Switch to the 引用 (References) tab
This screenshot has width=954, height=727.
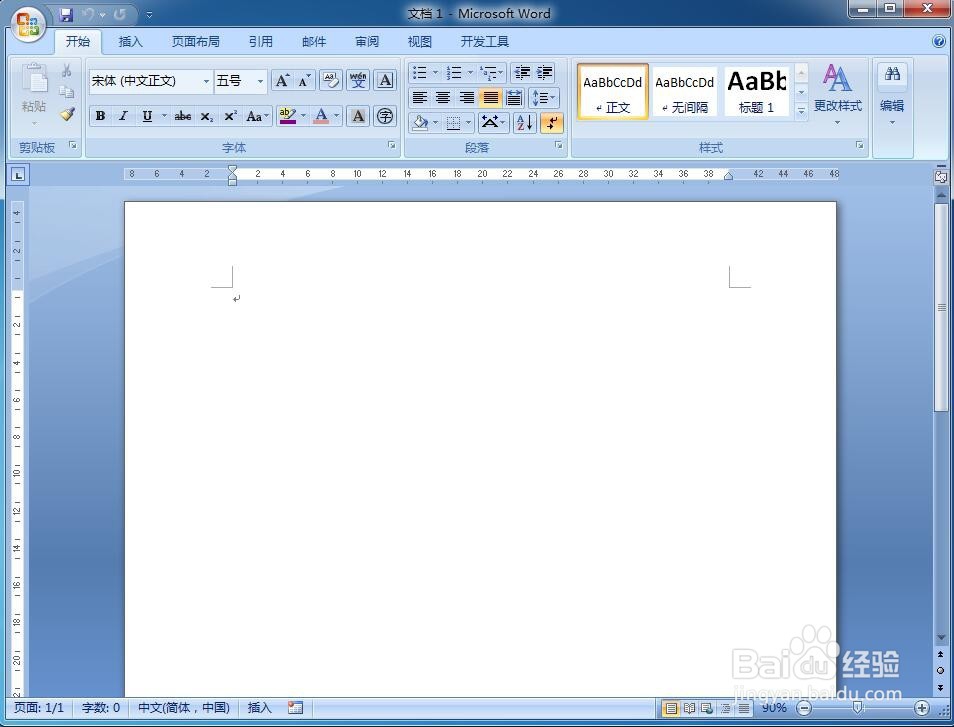point(260,41)
